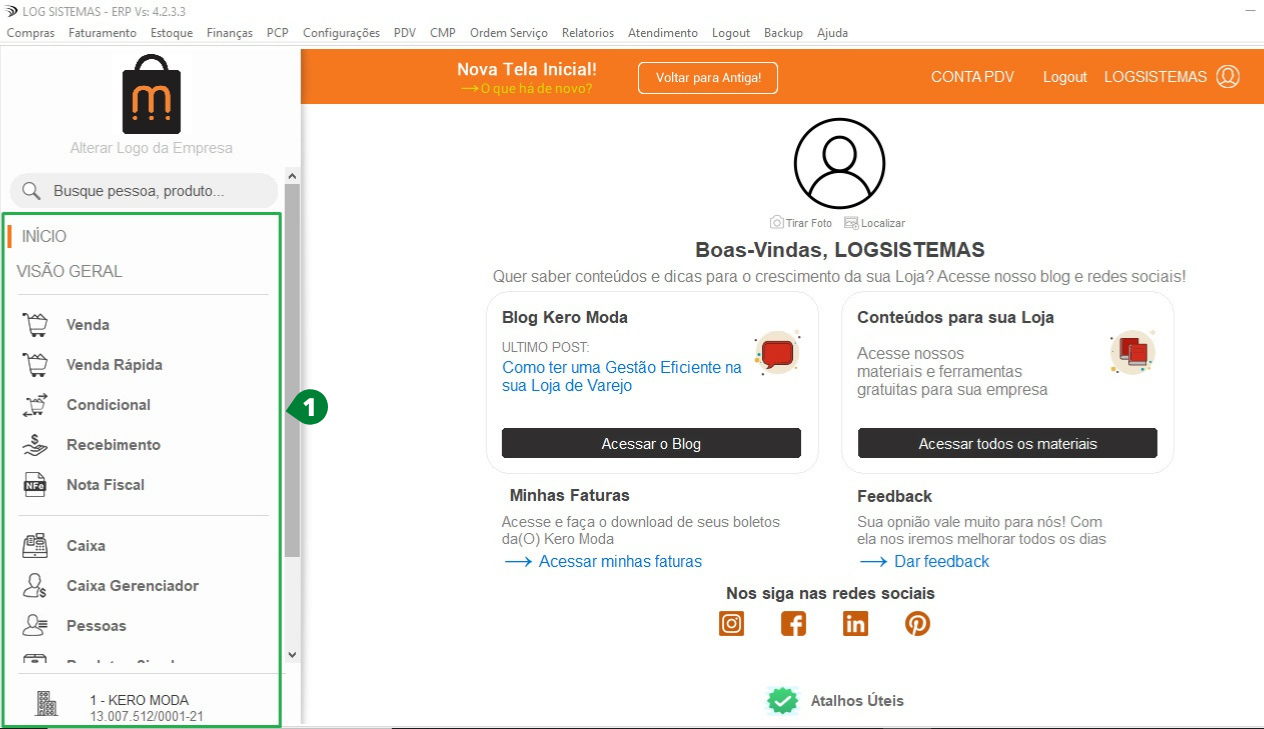The width and height of the screenshot is (1264, 729).
Task: Click Voltar para Antiga button
Action: point(708,77)
